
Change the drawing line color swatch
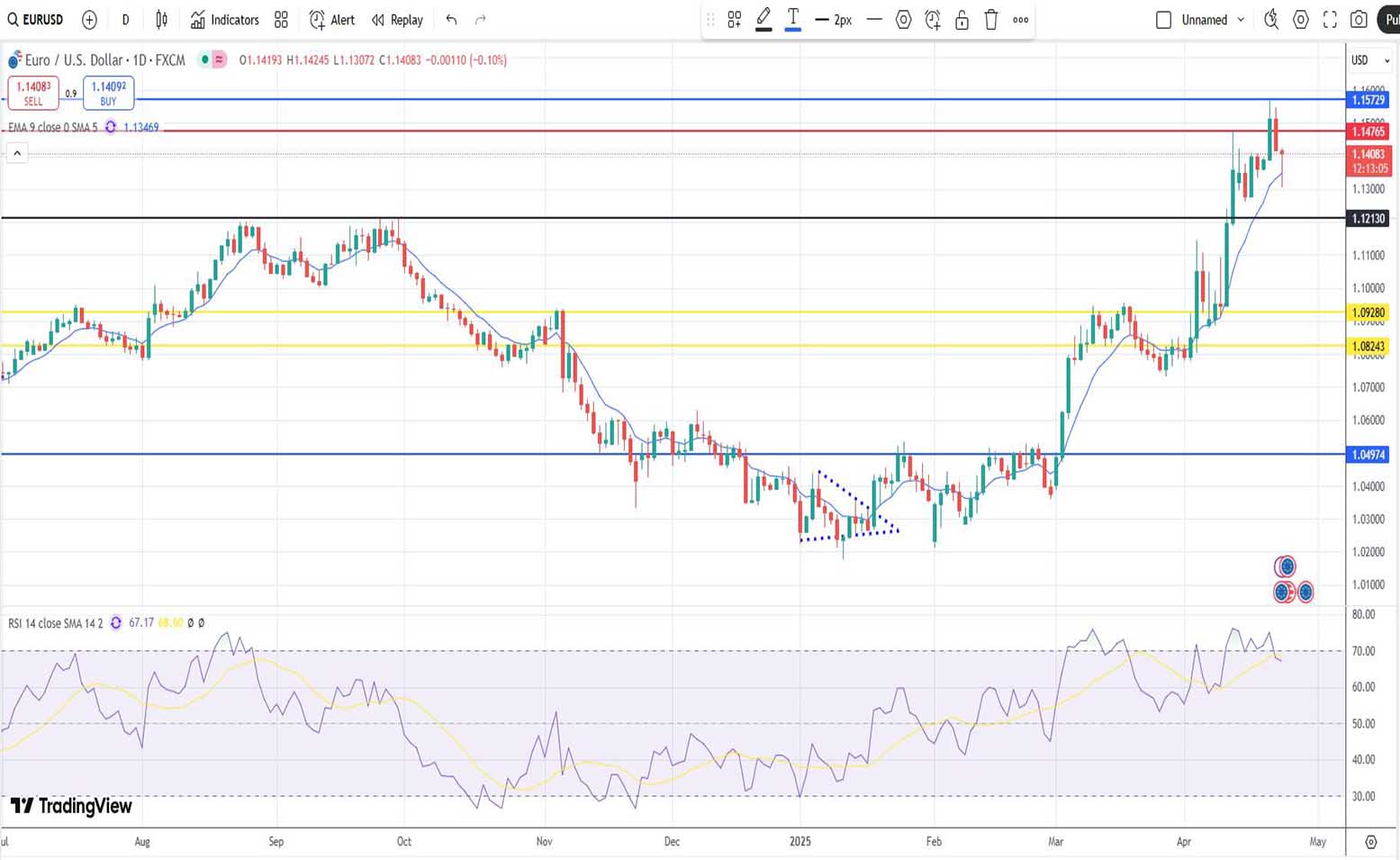(763, 20)
